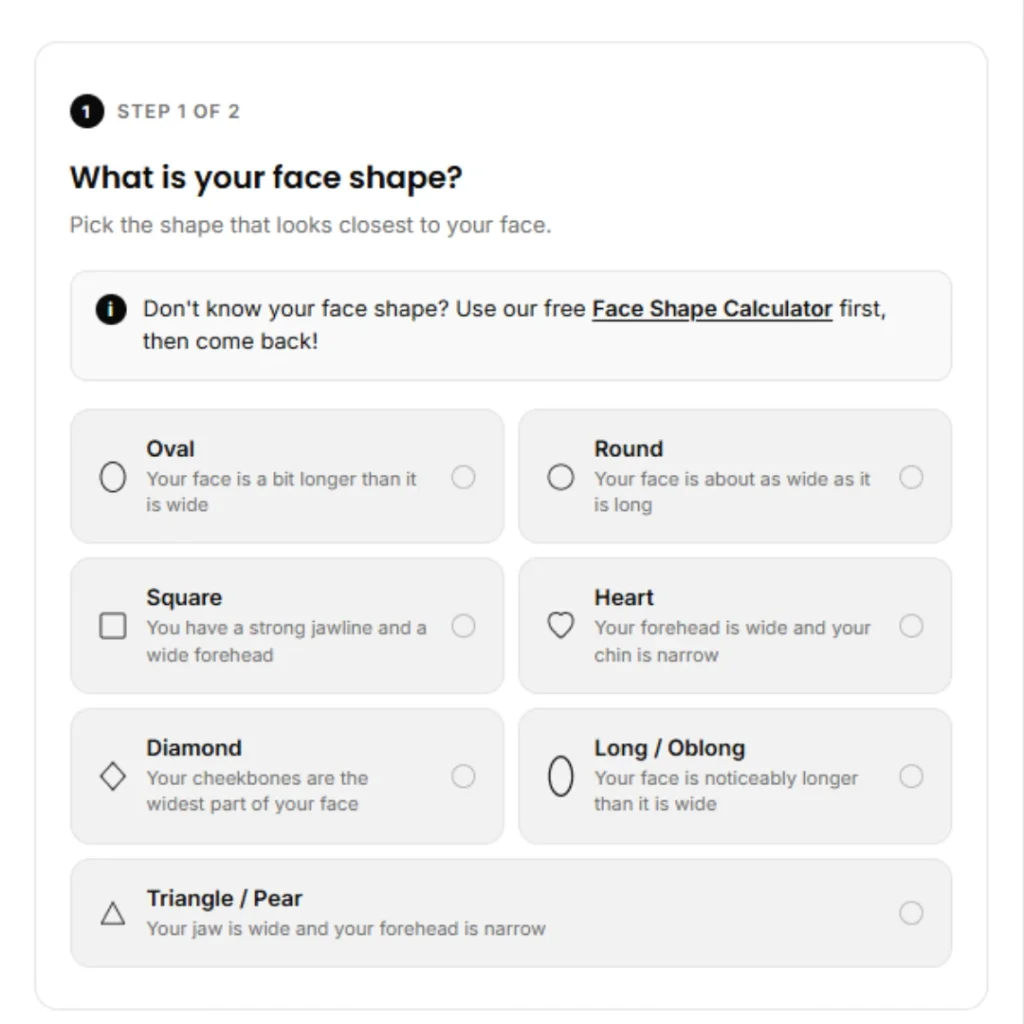Select the Heart radio button
The height and width of the screenshot is (1024, 1024).
[911, 625]
